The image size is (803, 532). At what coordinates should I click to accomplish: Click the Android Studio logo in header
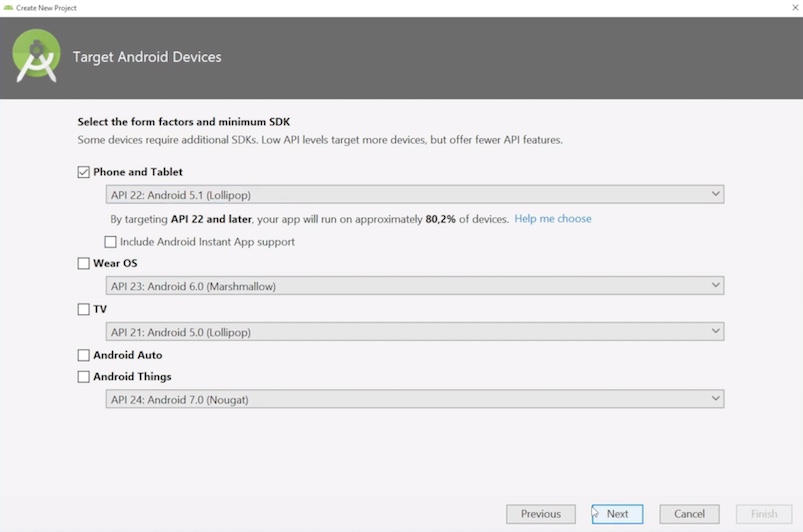[36, 56]
